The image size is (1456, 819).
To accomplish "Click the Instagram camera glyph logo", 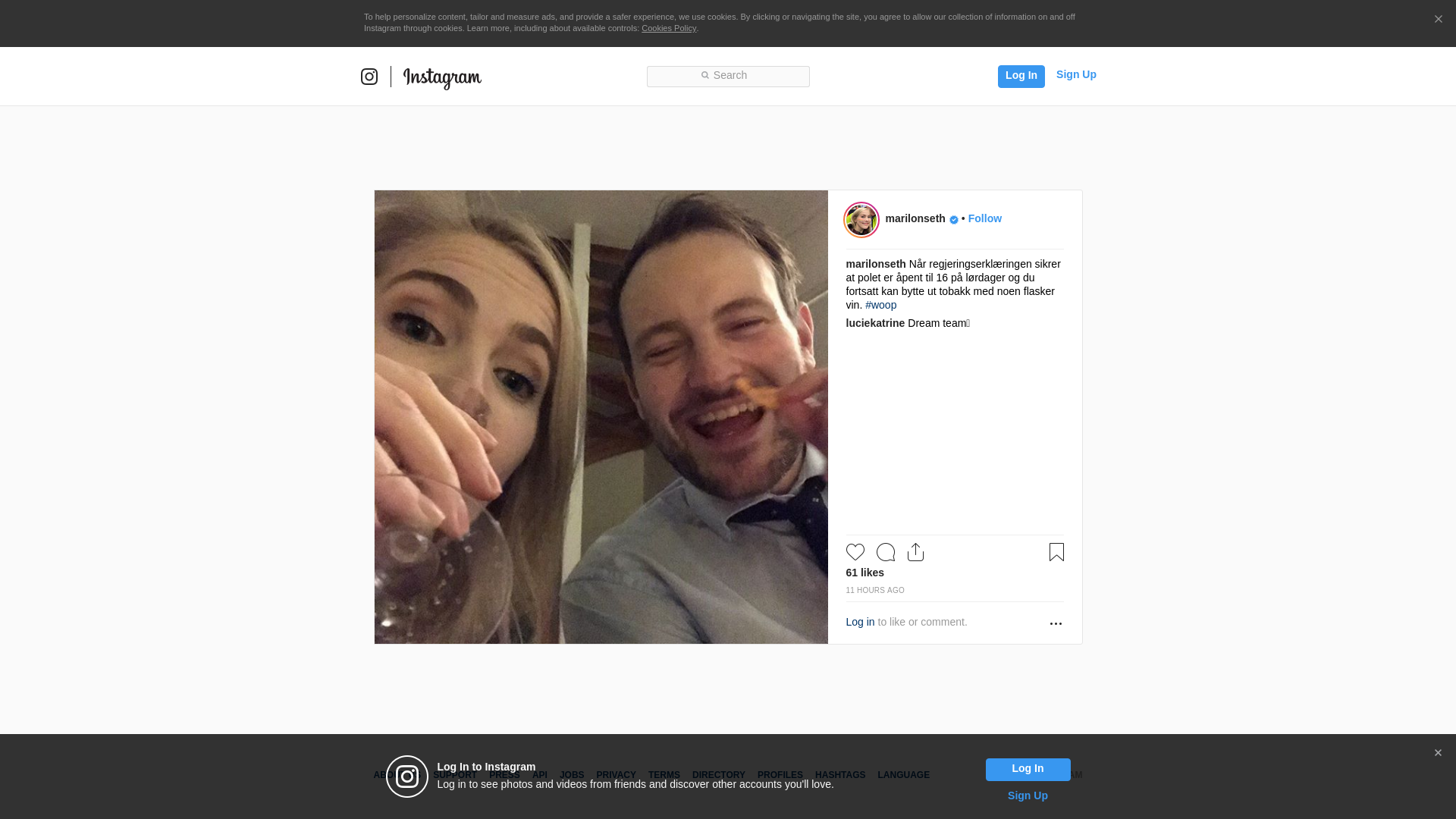I will pos(369,77).
